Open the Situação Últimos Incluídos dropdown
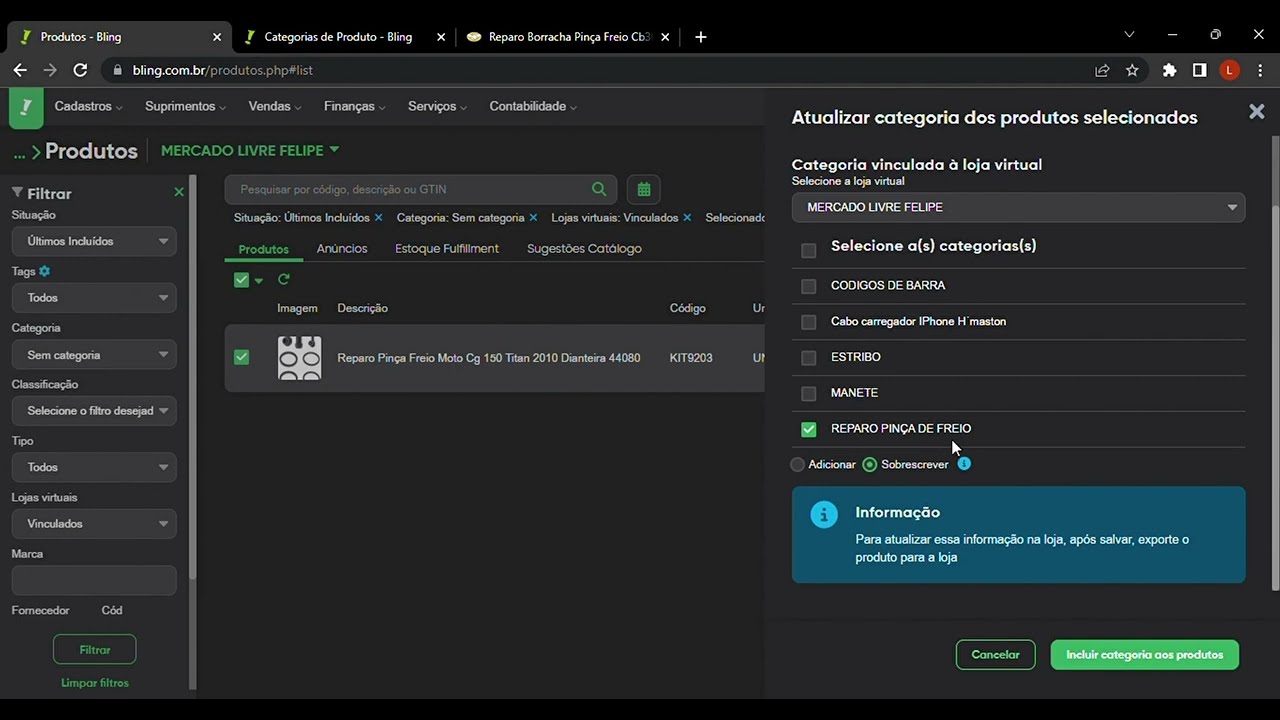1280x720 pixels. pyautogui.click(x=94, y=241)
